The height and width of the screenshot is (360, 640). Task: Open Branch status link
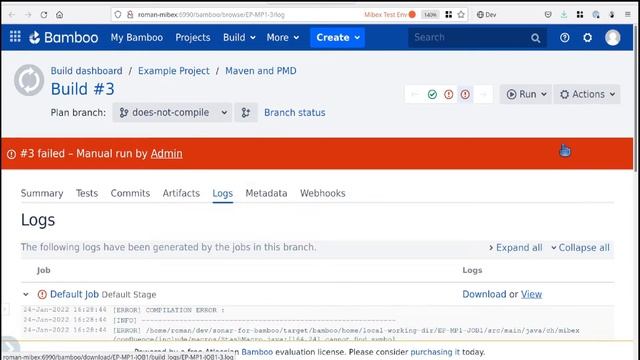click(295, 113)
